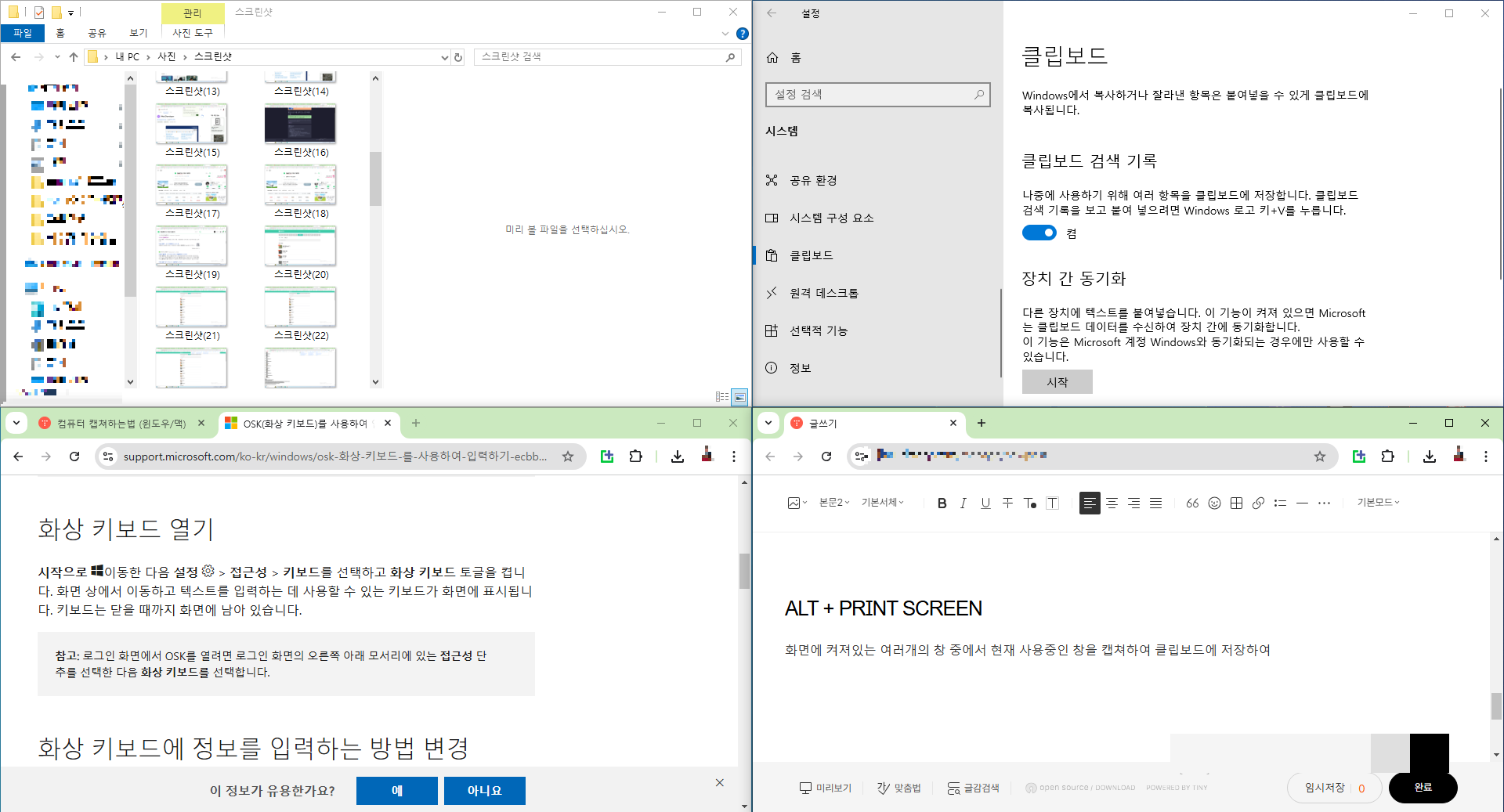This screenshot has height=812, width=1504.
Task: Go back in the Settings window
Action: point(772,13)
